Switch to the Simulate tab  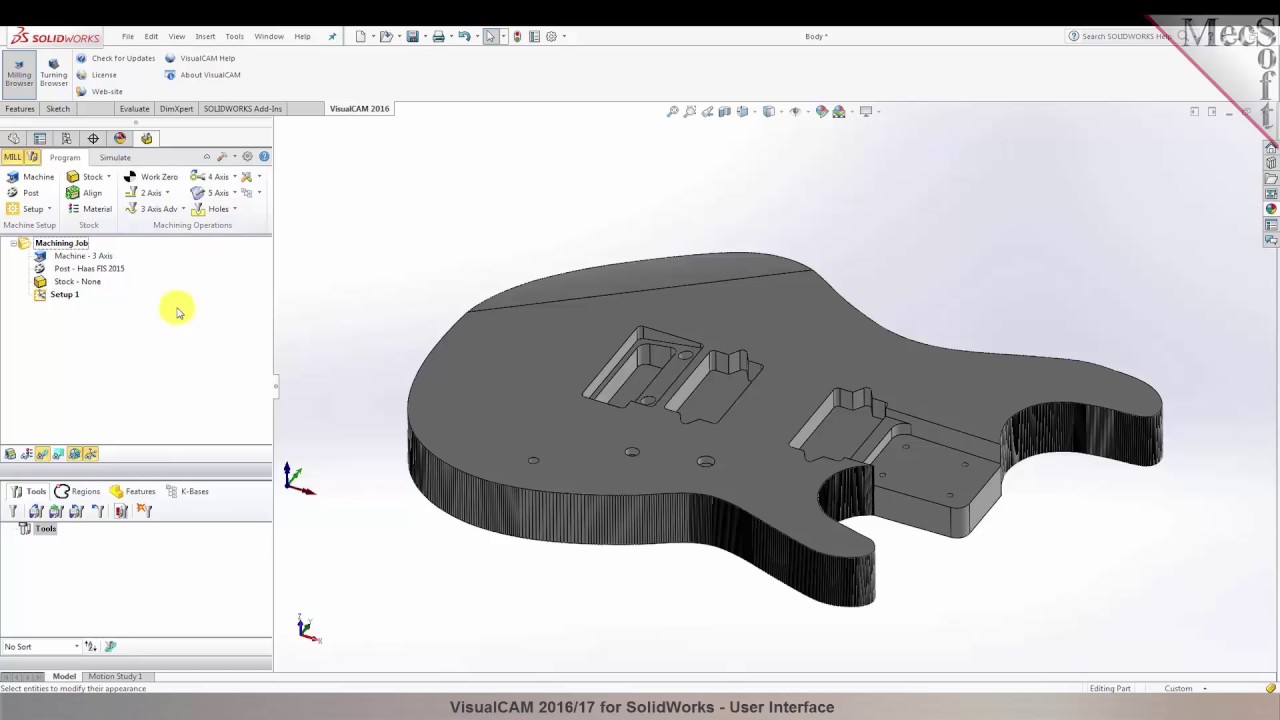[115, 157]
